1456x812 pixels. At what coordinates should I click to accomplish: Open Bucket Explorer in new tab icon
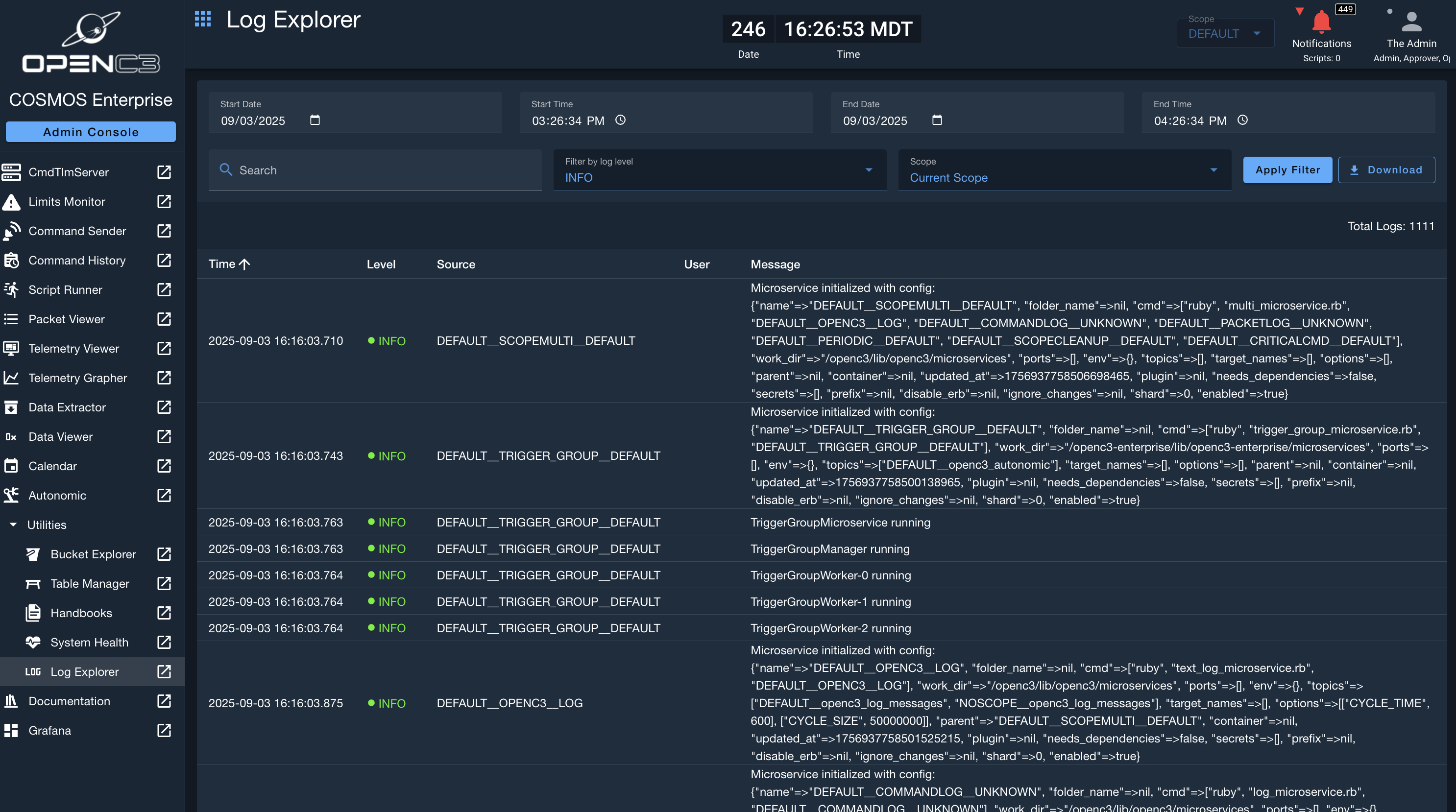164,554
